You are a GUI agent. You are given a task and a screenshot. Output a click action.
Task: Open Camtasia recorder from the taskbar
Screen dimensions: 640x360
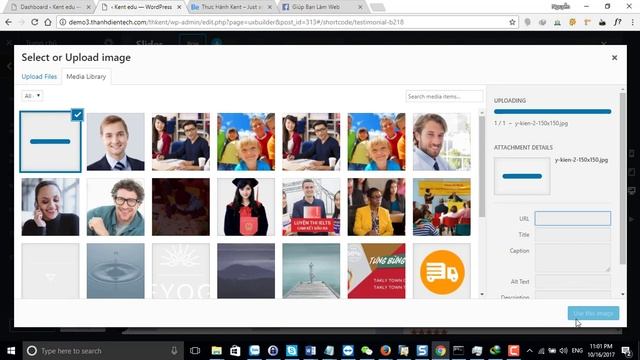point(513,351)
